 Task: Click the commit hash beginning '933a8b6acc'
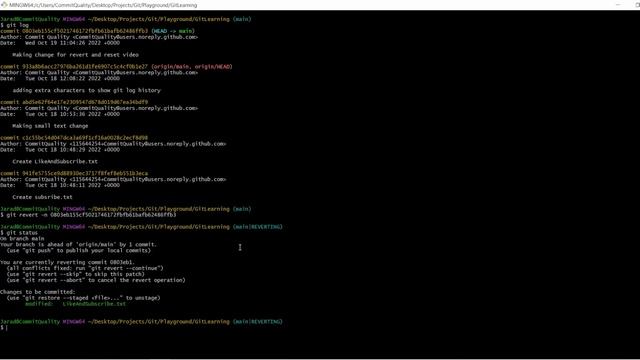tap(85, 67)
